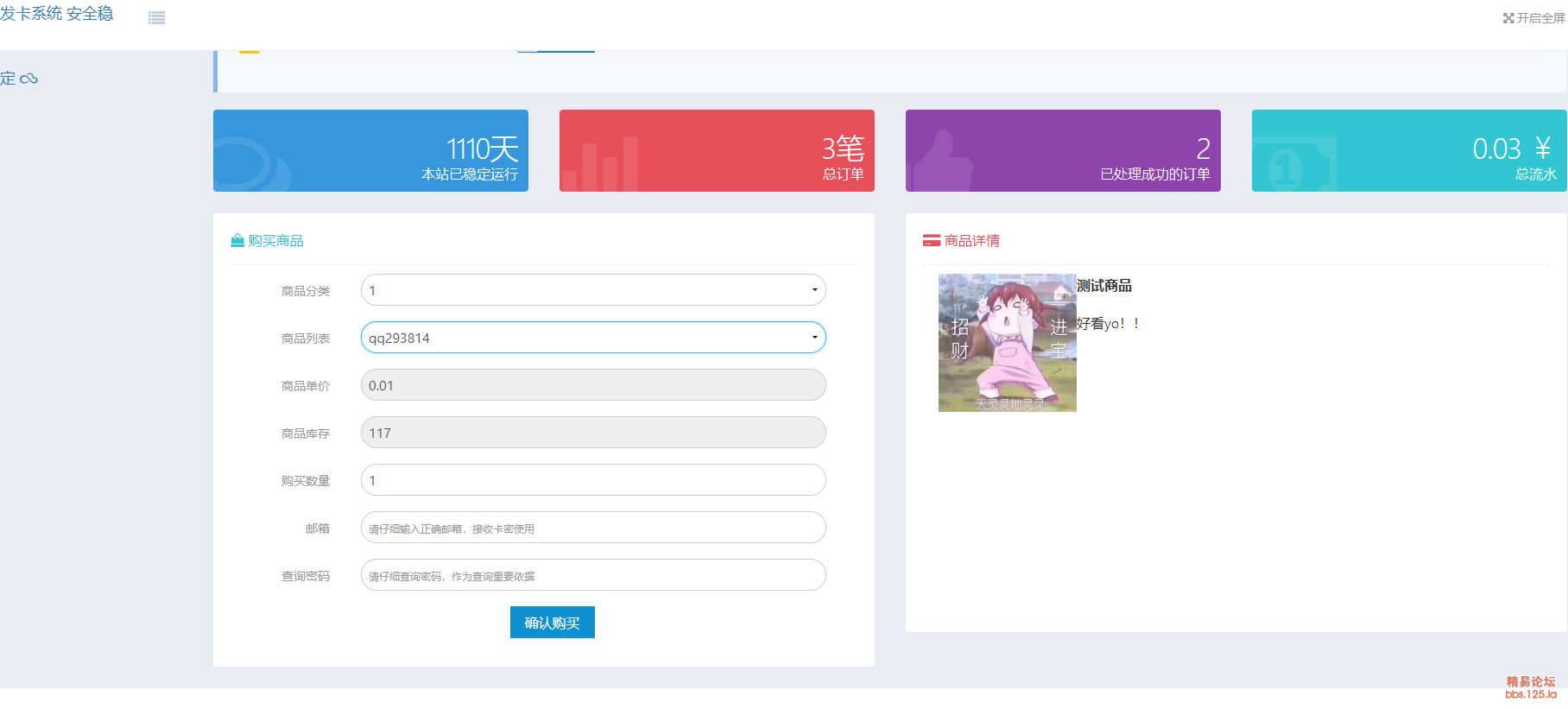Focus the 邮箱 input field

pos(593,528)
